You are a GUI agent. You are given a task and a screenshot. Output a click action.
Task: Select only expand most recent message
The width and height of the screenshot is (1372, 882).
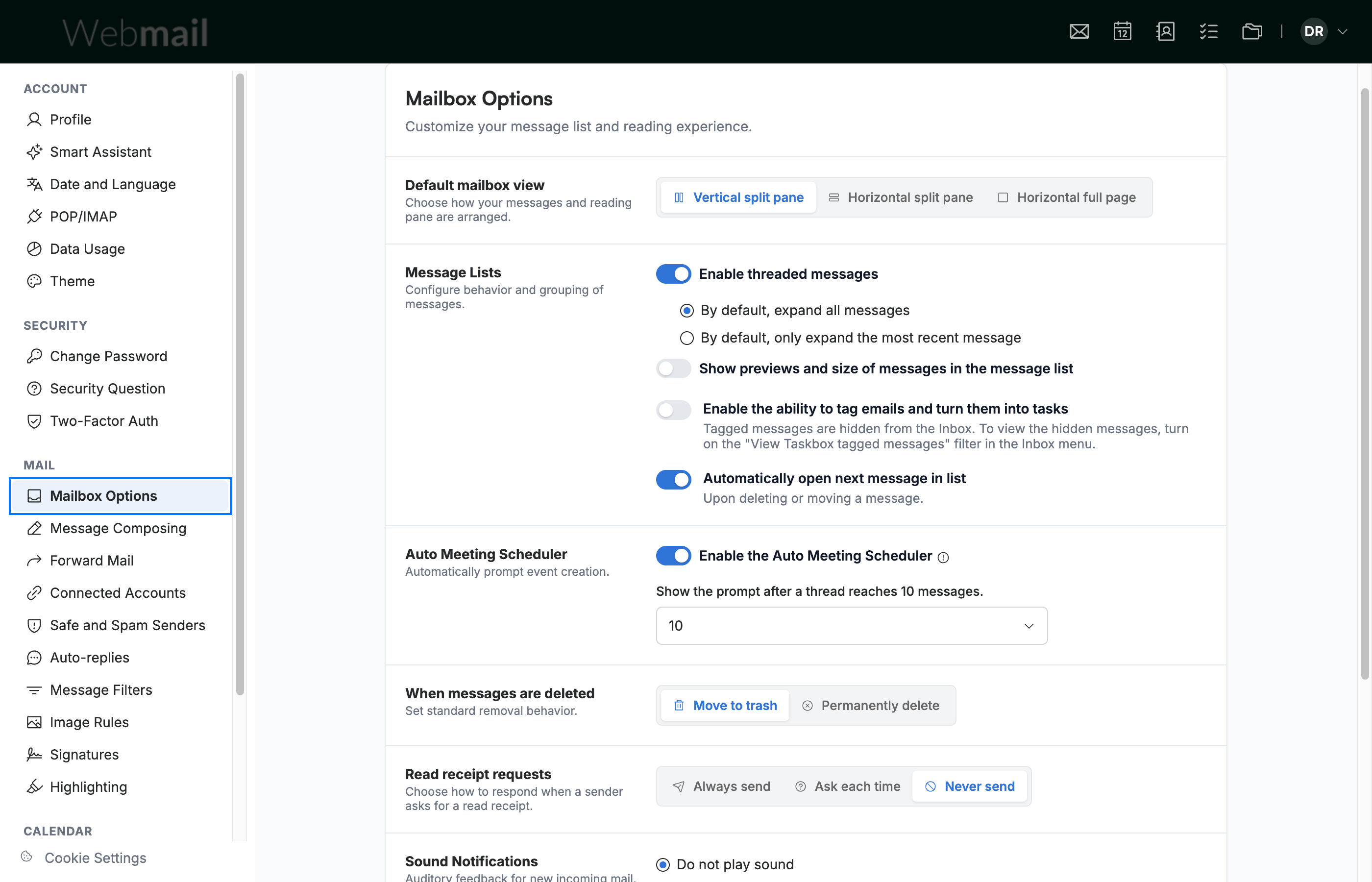click(686, 338)
